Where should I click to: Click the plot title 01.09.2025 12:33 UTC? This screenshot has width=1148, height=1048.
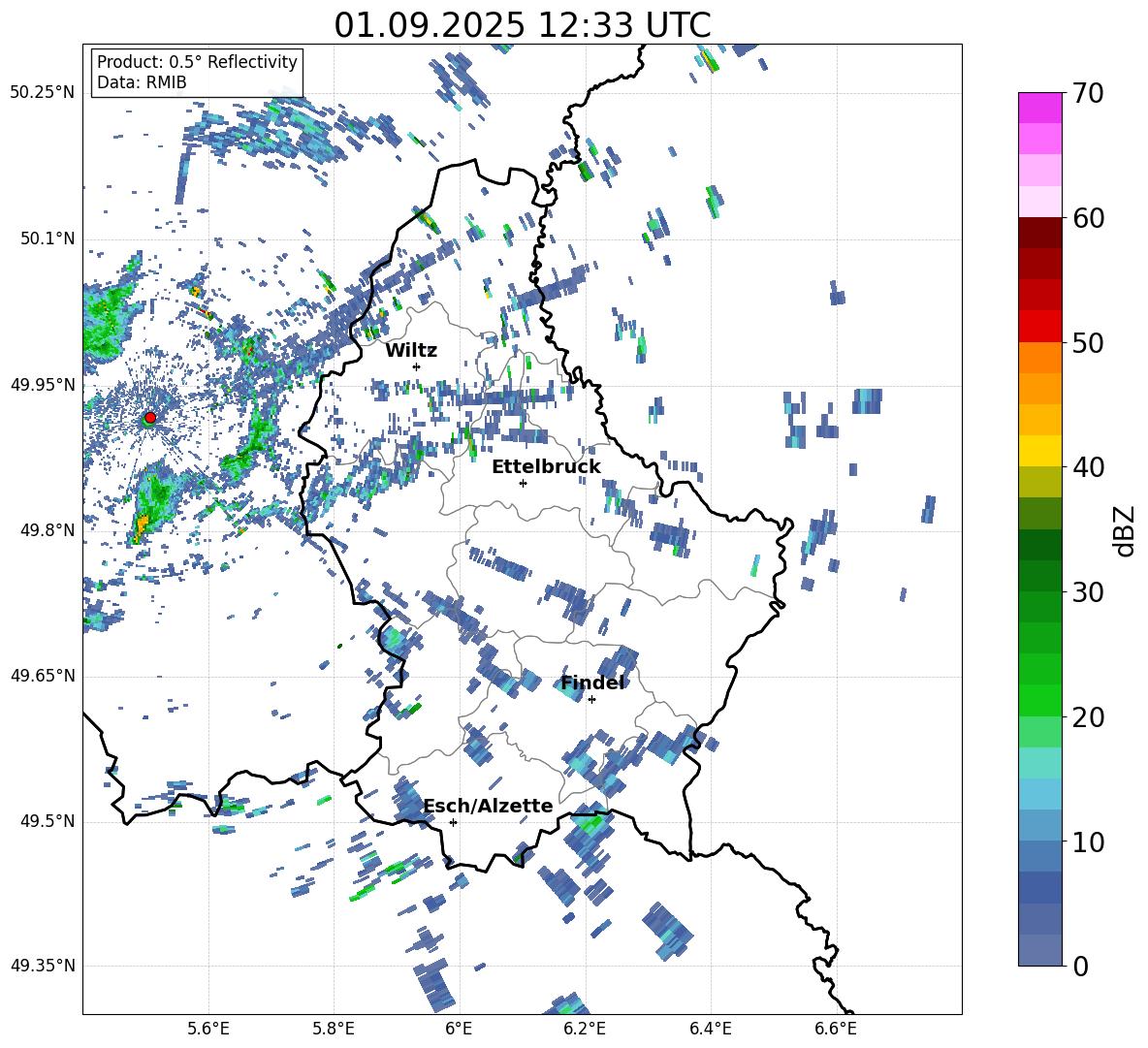click(523, 25)
